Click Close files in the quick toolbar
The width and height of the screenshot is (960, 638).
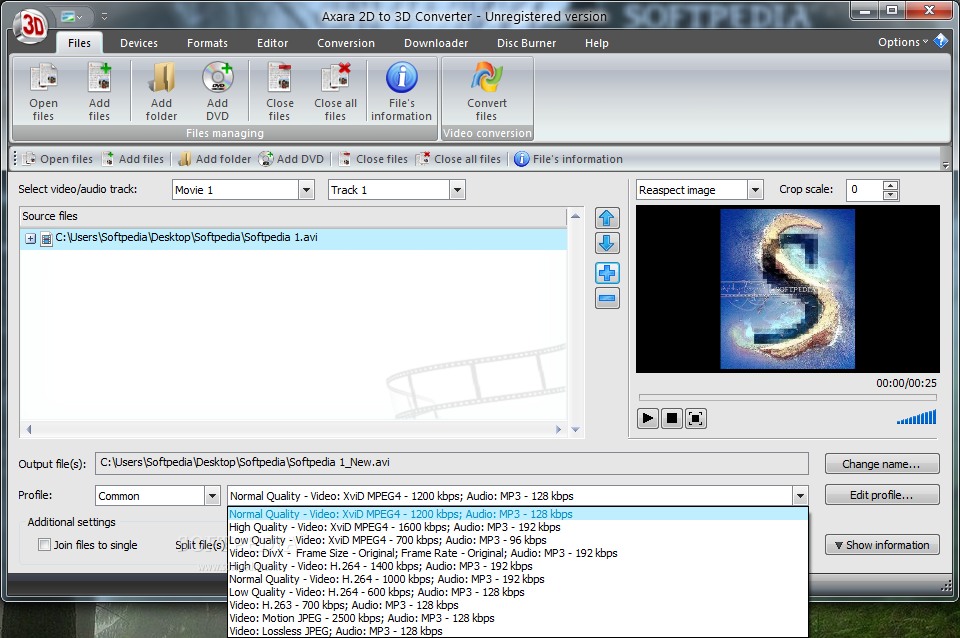373,159
